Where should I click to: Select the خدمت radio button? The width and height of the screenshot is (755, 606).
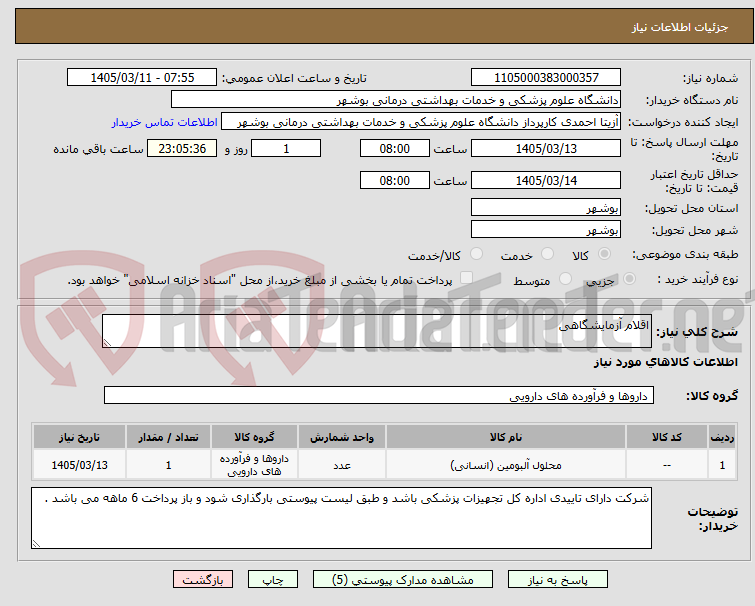point(547,254)
